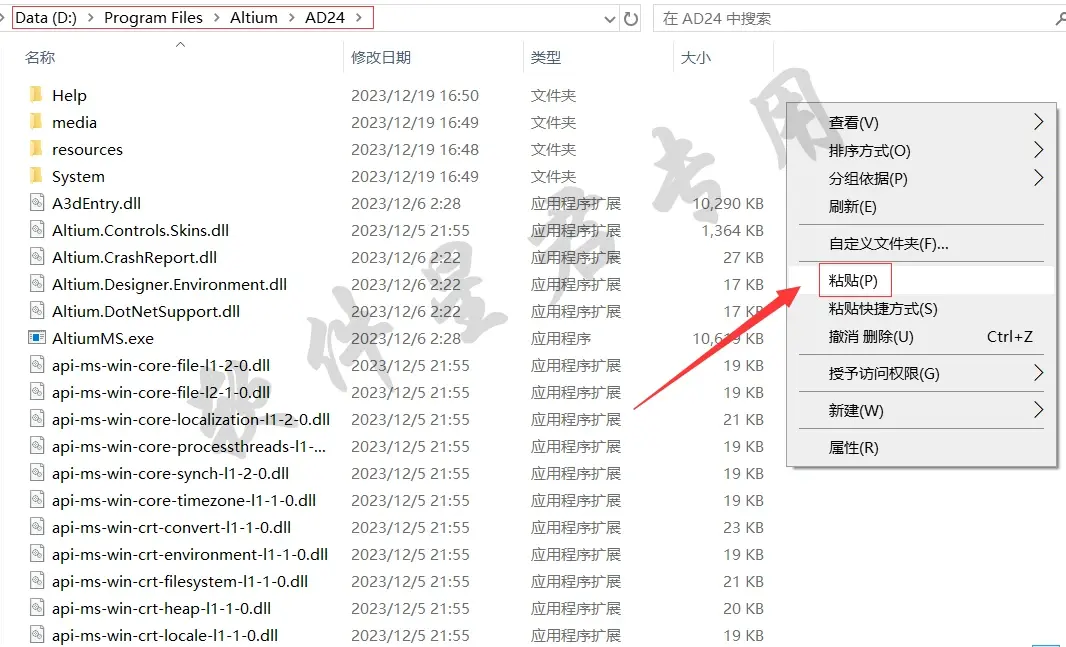The width and height of the screenshot is (1066, 647).
Task: Choose 粘贴快捷方式(S) in the context menu
Action: [x=921, y=309]
